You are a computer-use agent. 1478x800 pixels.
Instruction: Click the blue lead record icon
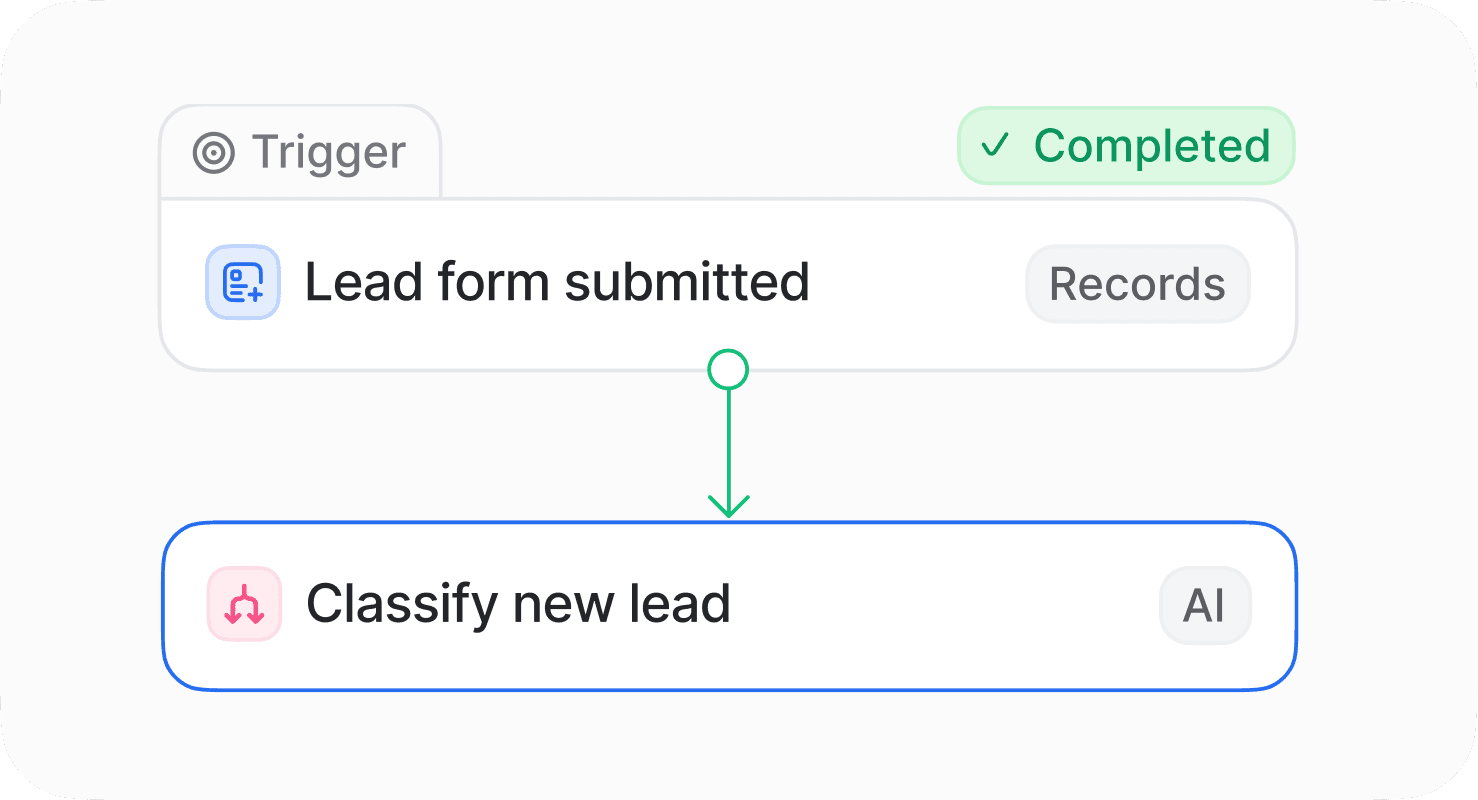tap(243, 282)
